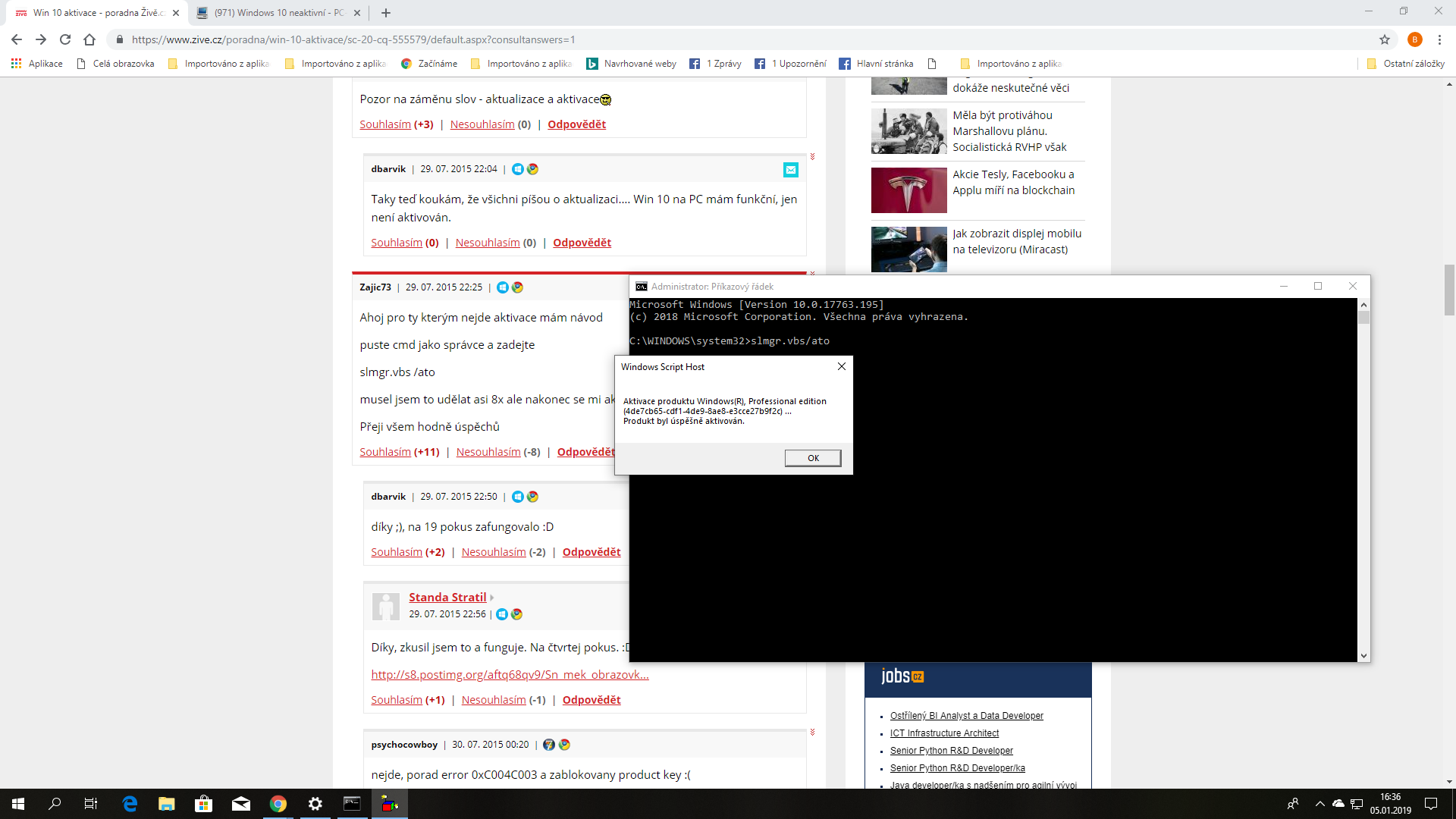Open Microsoft Edge from taskbar
Screen dimensions: 1456x819
[x=130, y=804]
